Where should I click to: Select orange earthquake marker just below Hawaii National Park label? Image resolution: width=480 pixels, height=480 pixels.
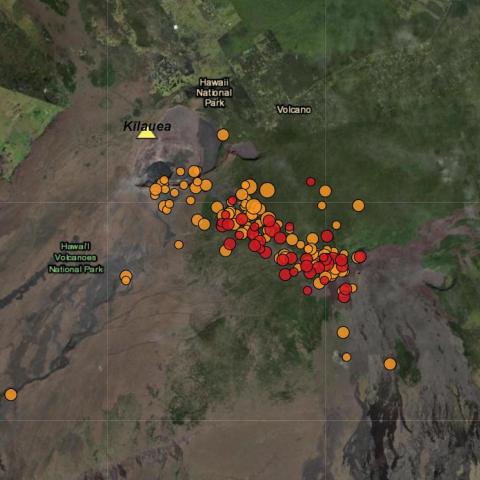pos(223,135)
